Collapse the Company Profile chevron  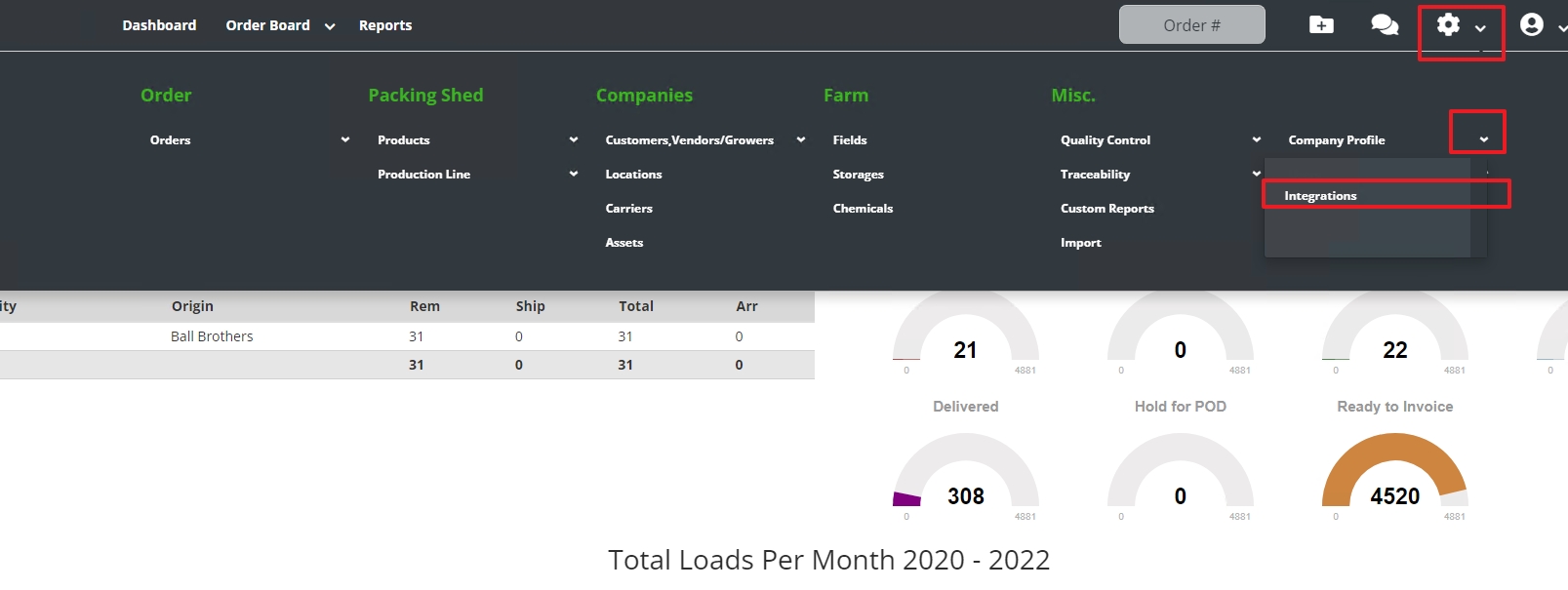[1483, 140]
